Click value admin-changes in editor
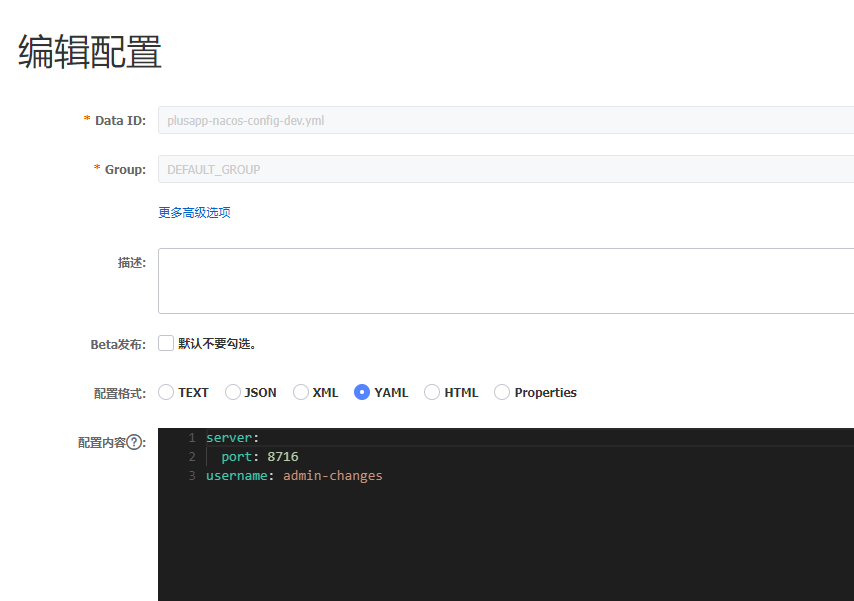 tap(333, 476)
